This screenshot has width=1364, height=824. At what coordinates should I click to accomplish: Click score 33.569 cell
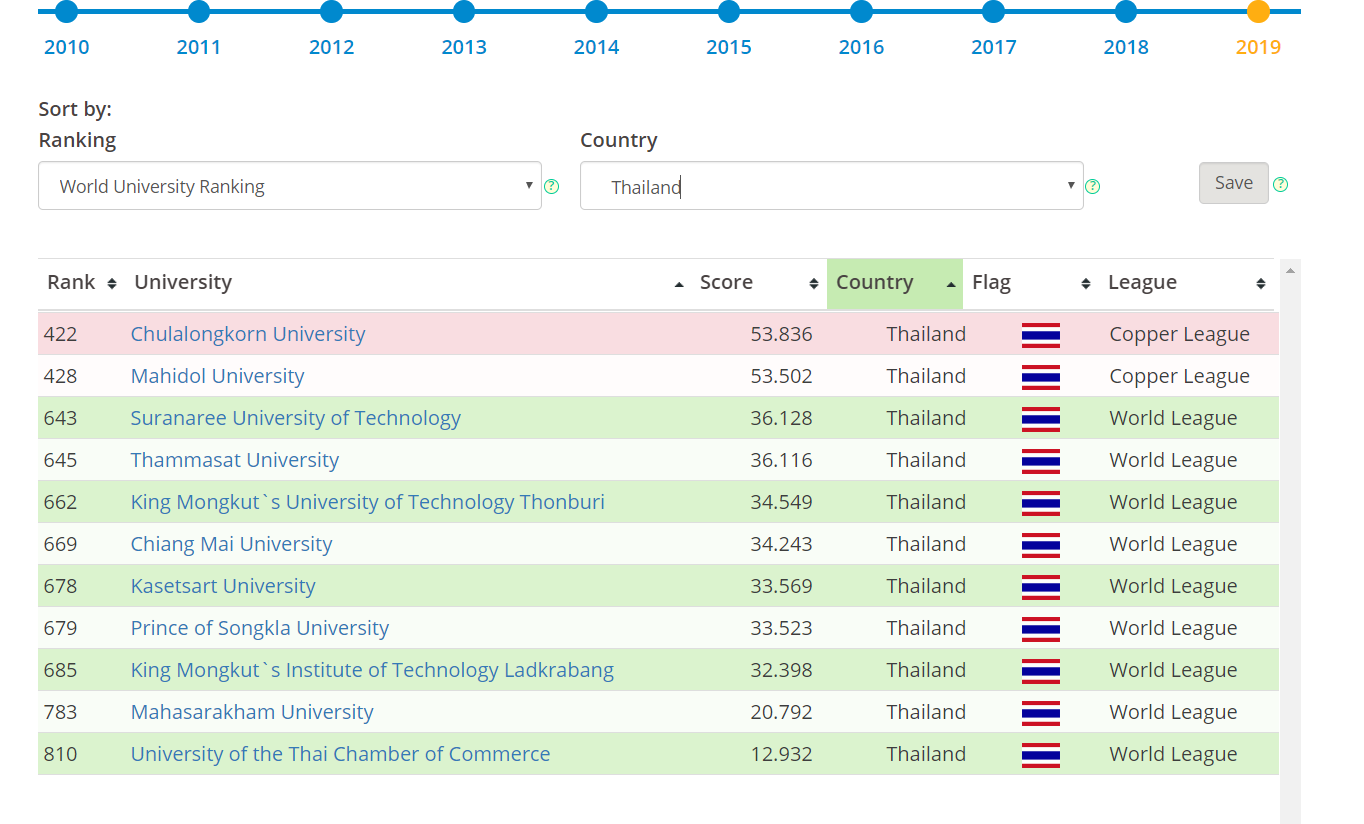[x=782, y=586]
